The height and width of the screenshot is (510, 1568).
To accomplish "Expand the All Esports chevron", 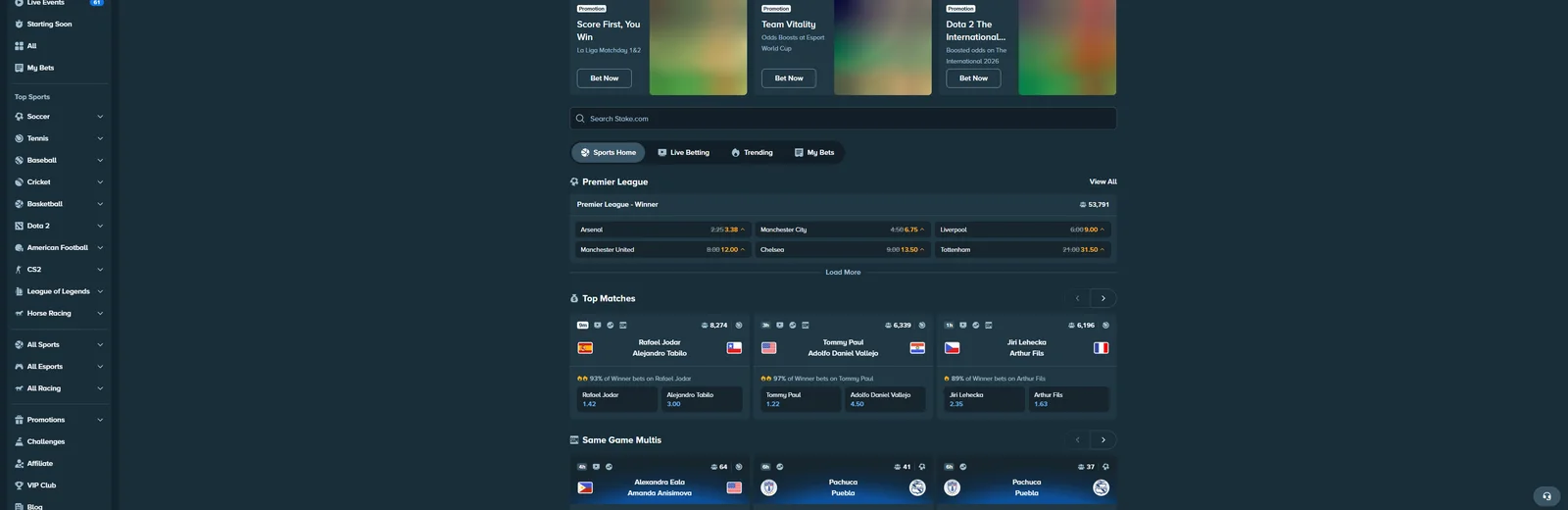I will point(100,367).
